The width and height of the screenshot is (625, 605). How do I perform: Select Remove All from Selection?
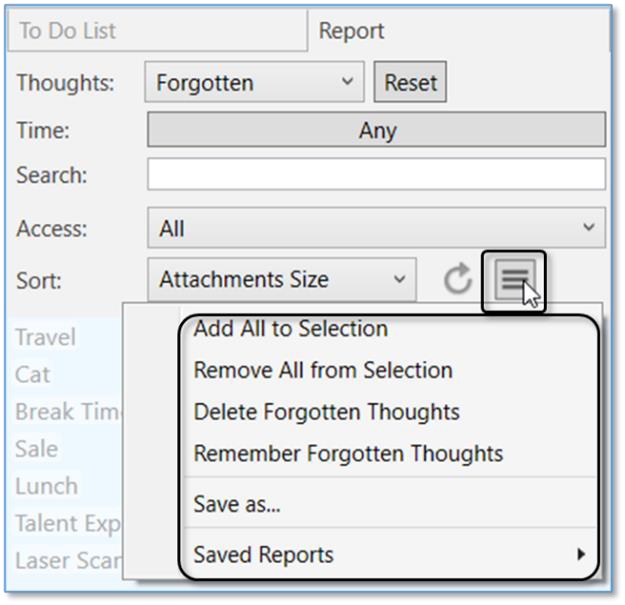[x=322, y=370]
